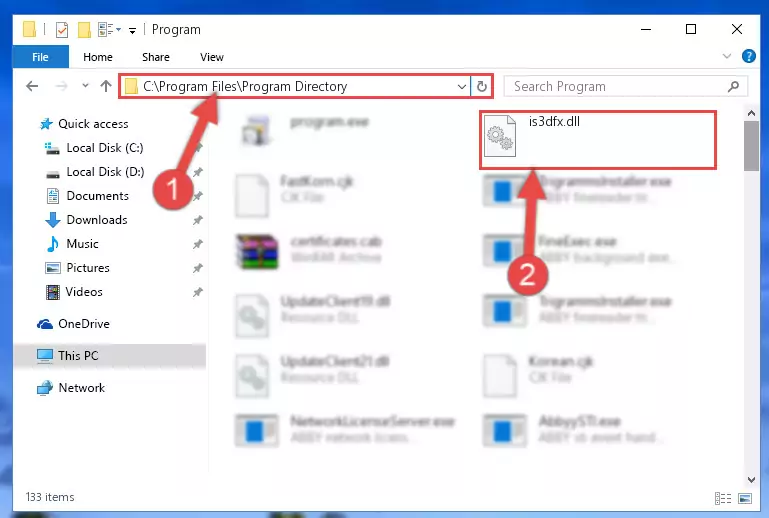Switch to Details view layout icon
Image resolution: width=769 pixels, height=518 pixels.
pyautogui.click(x=723, y=498)
